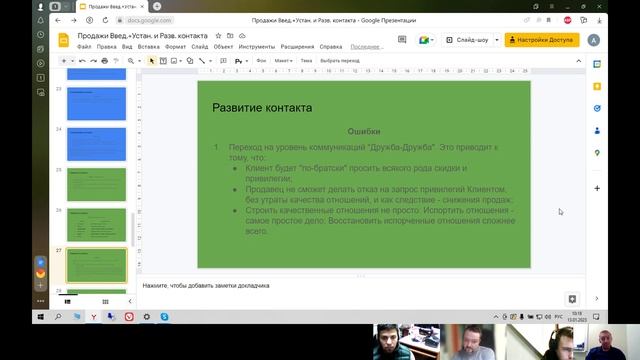This screenshot has height=360, width=640.
Task: Open the Правка menu
Action: (x=107, y=47)
